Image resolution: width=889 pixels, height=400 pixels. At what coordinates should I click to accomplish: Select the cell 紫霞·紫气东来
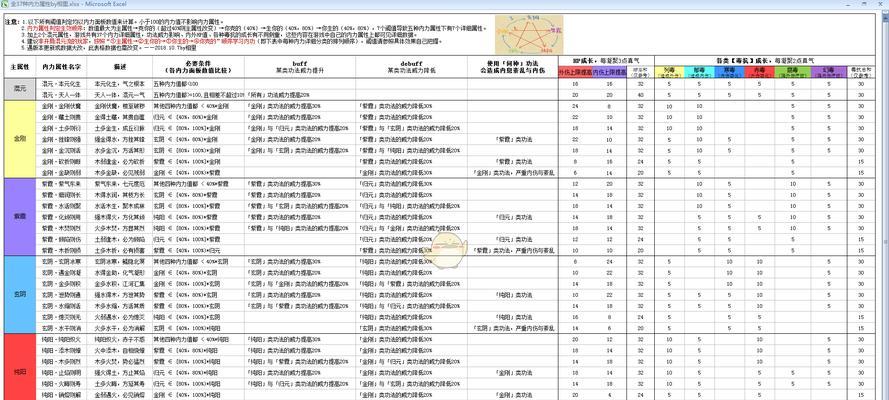click(62, 184)
